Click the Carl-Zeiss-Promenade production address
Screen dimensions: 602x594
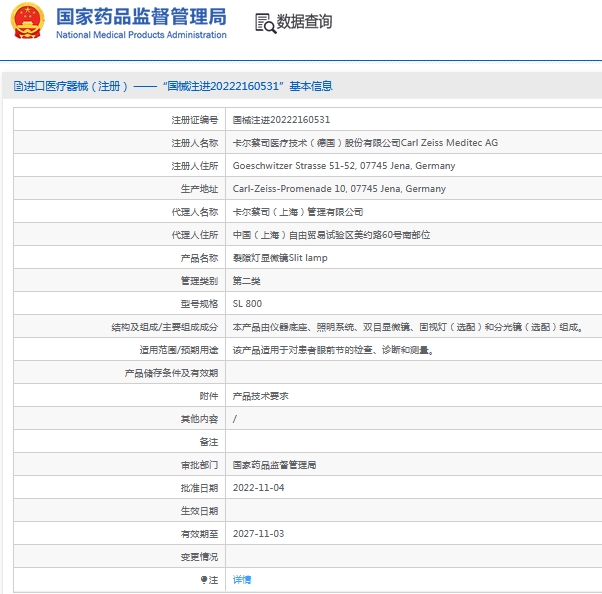coord(338,189)
